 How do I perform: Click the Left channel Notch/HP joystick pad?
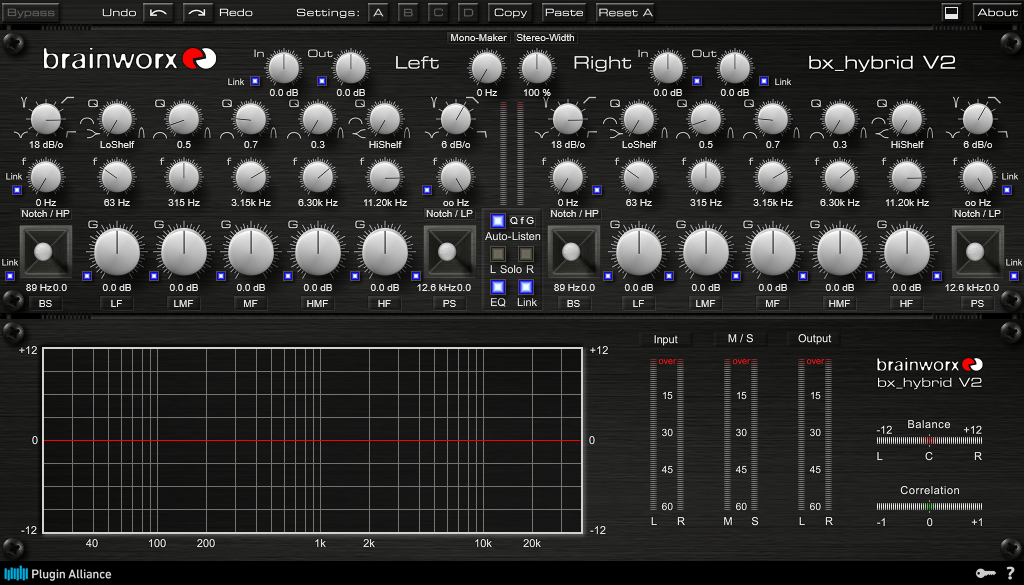(x=45, y=251)
